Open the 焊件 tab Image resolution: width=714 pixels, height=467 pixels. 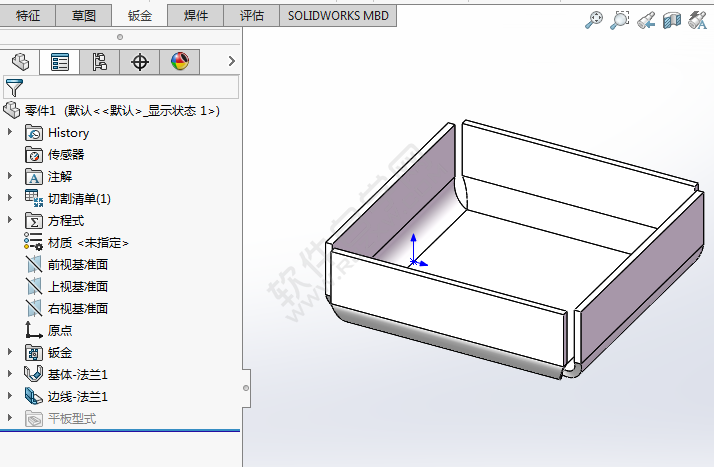[196, 16]
